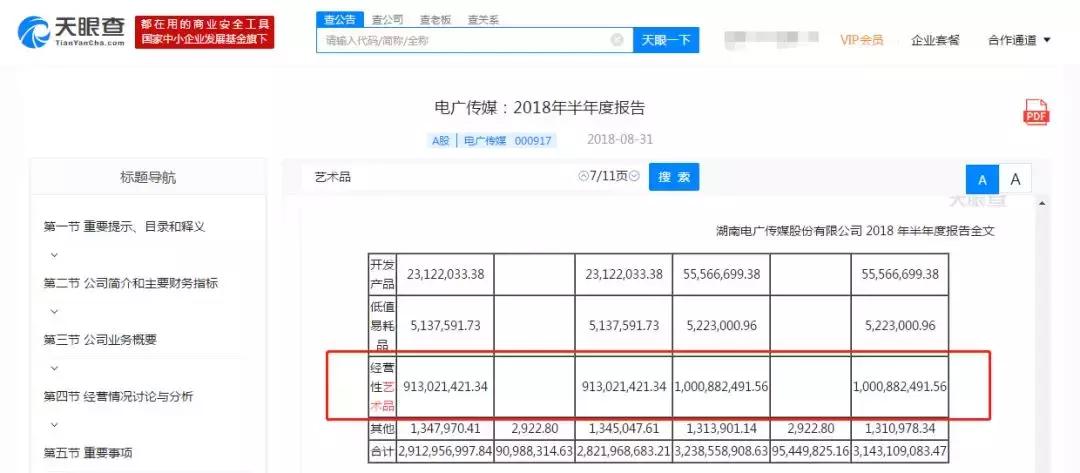Click cell value 1,313,901.14
Viewport: 1080px width, 473px height.
721,428
